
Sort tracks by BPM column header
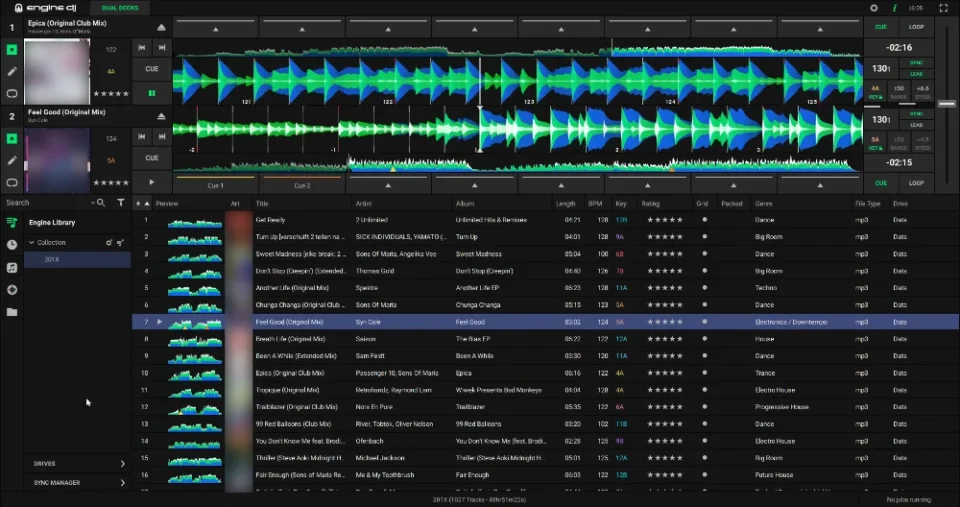[x=595, y=203]
